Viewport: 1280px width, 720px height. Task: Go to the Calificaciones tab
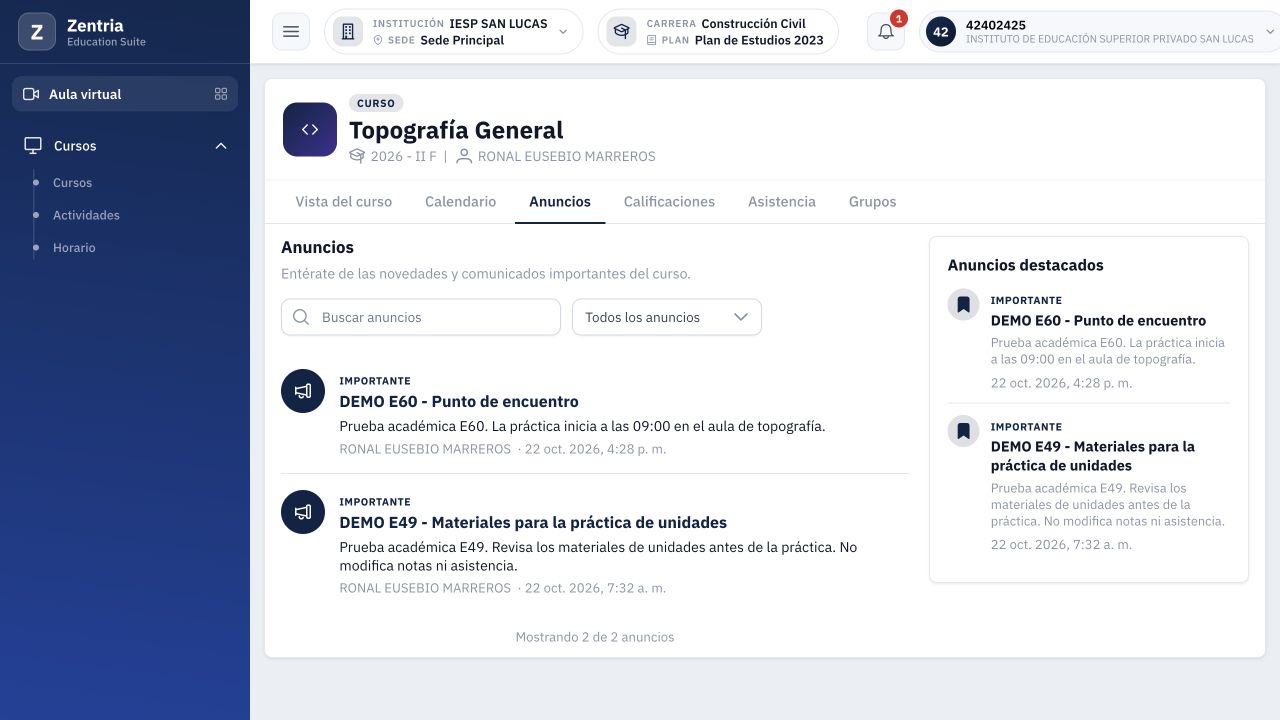pos(669,202)
